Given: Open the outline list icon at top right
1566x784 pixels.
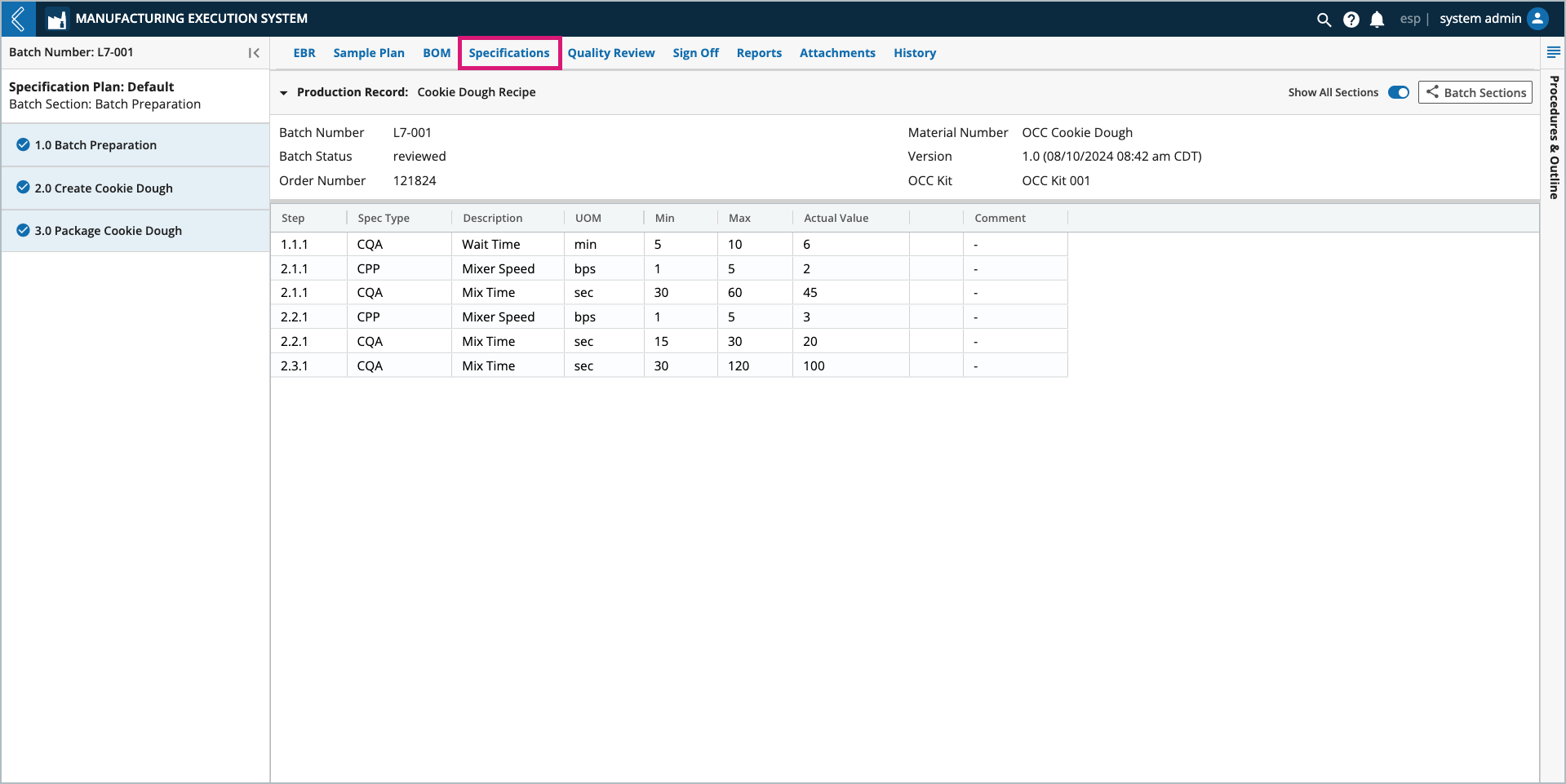Looking at the screenshot, I should point(1554,52).
